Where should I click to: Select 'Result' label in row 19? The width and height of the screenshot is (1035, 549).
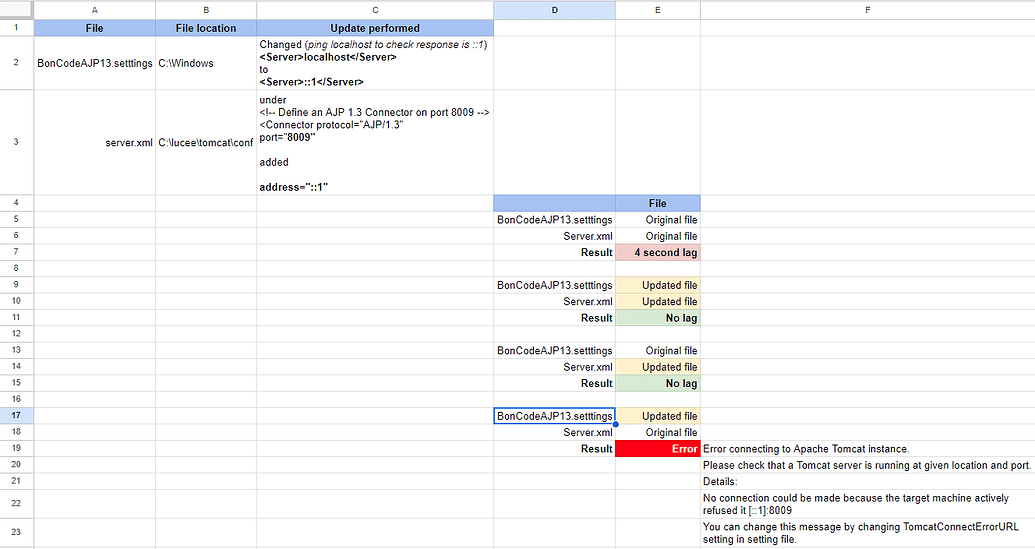(554, 448)
